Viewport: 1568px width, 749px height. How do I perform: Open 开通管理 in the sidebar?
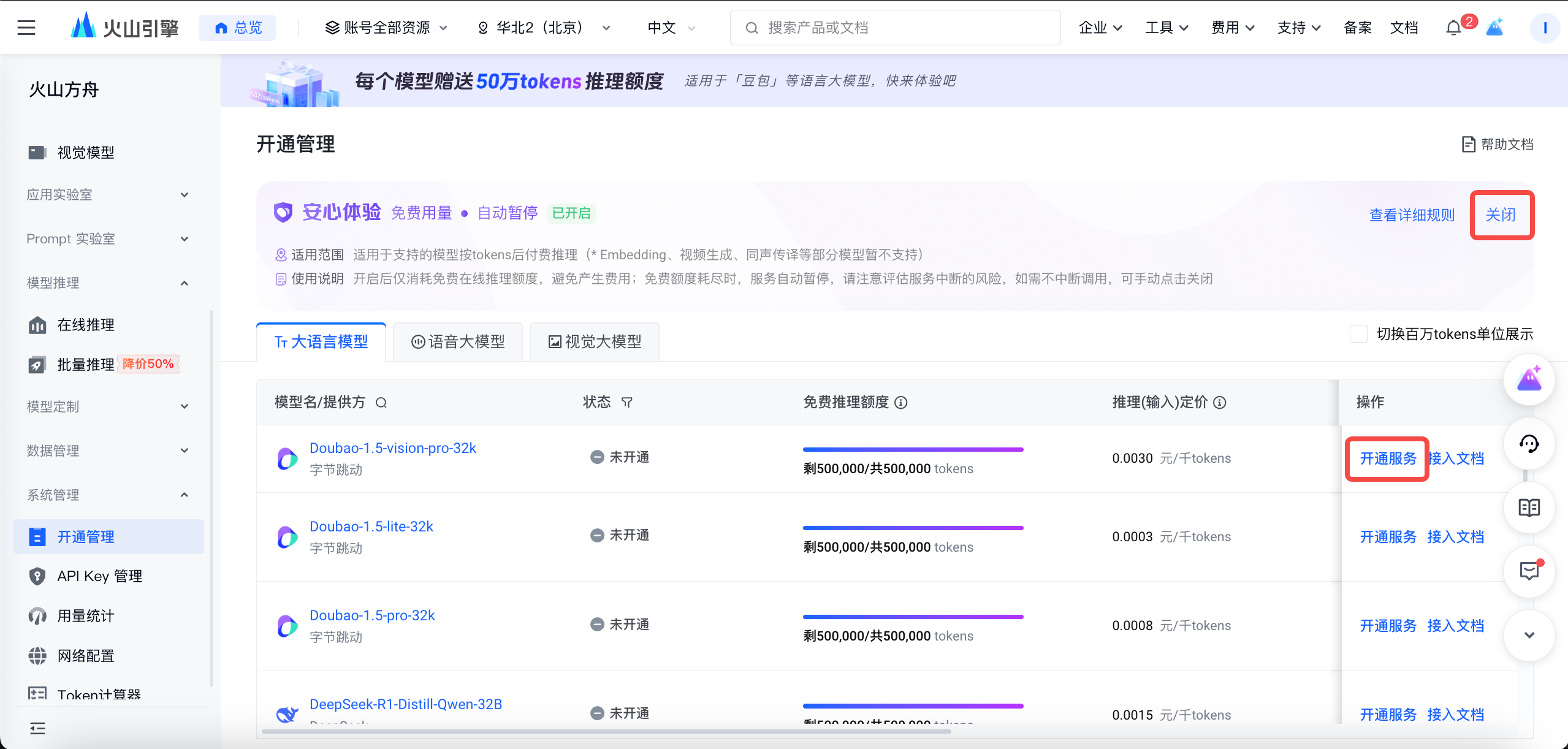(108, 537)
